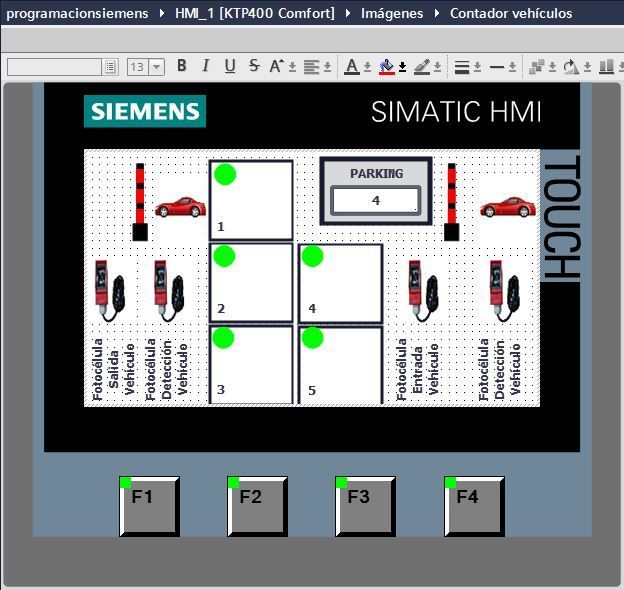The width and height of the screenshot is (624, 590).
Task: Toggle italic text formatting
Action: coord(206,66)
